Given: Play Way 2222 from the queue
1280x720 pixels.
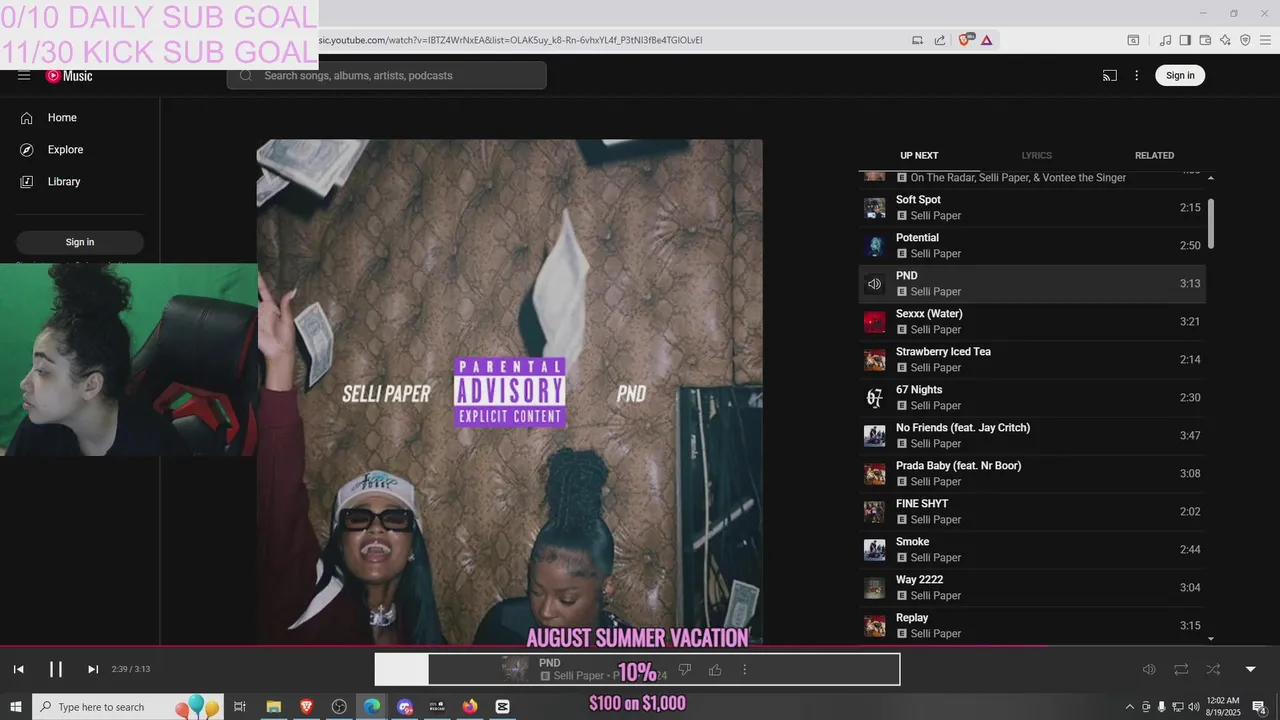Looking at the screenshot, I should 1032,588.
